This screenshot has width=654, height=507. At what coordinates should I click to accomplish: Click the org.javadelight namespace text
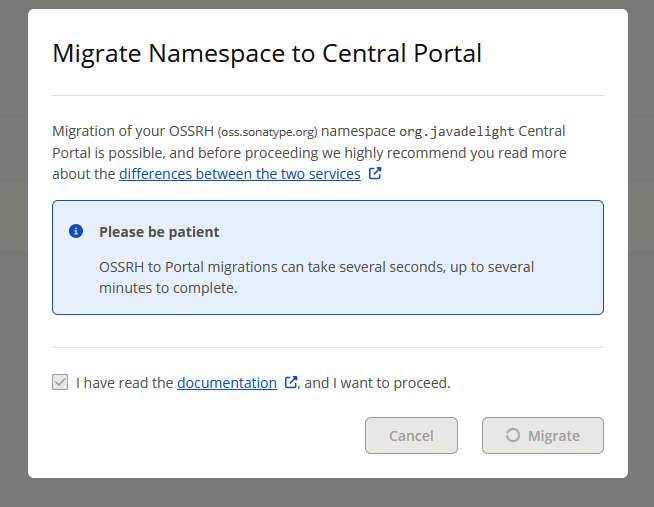click(456, 131)
